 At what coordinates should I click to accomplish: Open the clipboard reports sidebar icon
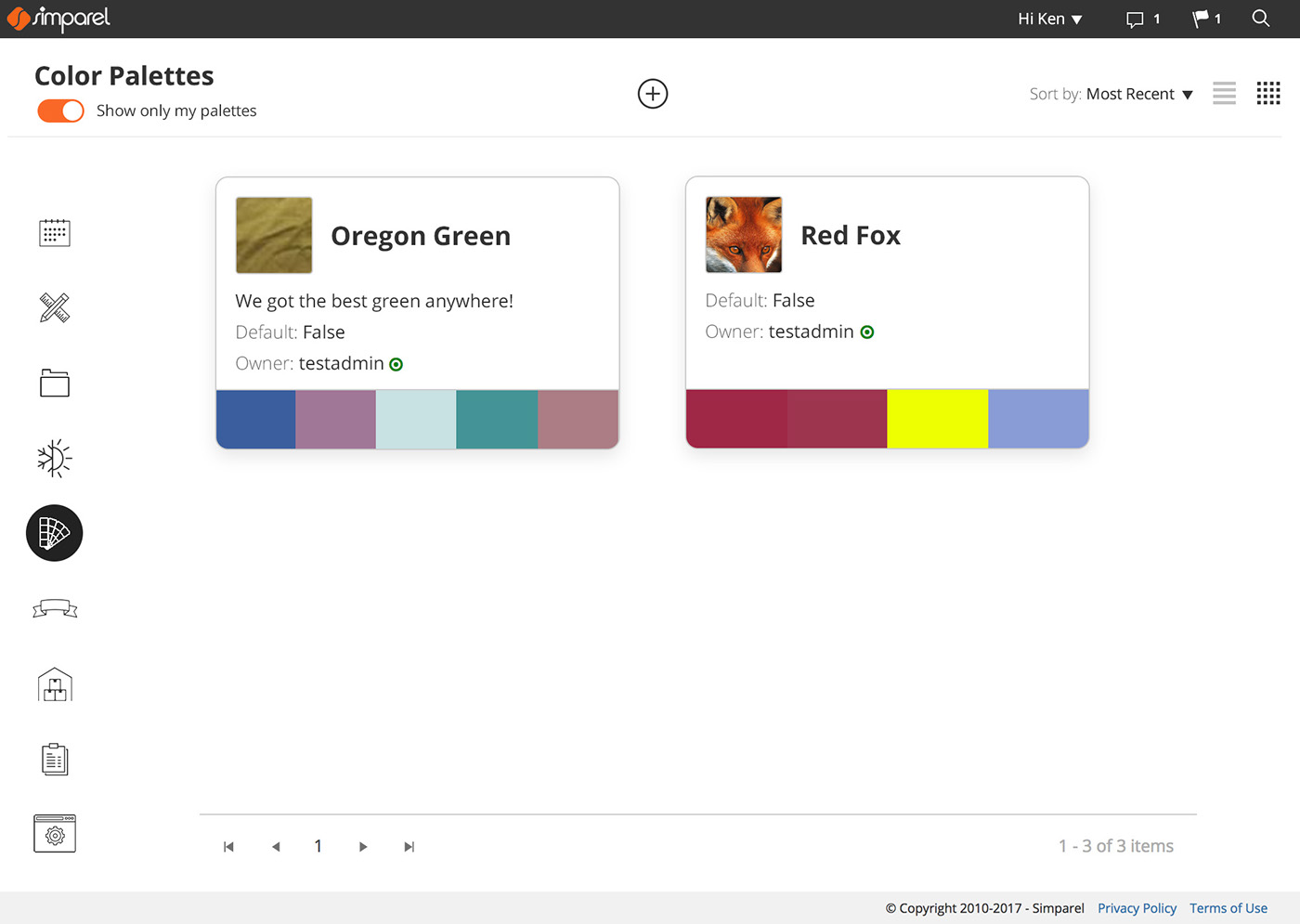(55, 760)
